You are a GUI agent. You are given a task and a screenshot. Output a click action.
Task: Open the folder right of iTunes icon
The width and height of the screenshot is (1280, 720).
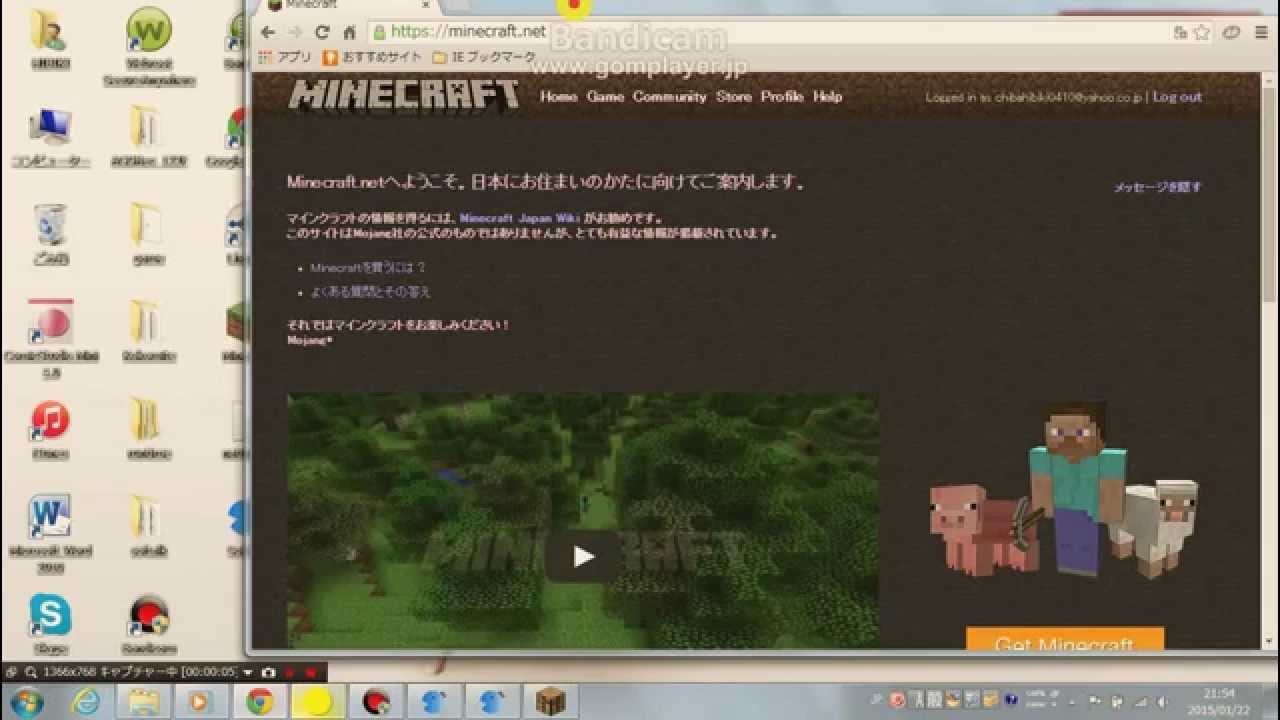click(148, 430)
